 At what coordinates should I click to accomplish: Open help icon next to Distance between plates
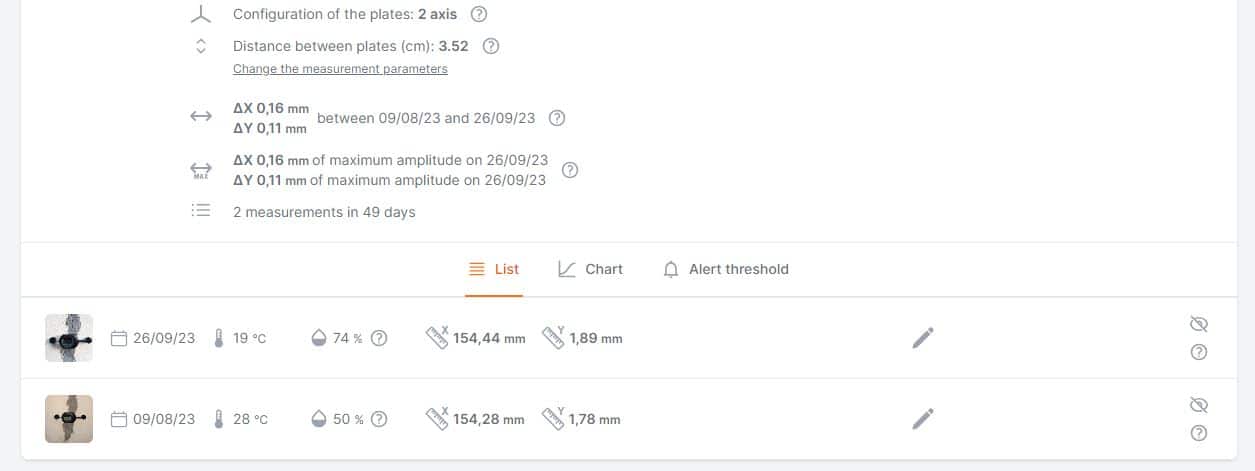click(491, 46)
